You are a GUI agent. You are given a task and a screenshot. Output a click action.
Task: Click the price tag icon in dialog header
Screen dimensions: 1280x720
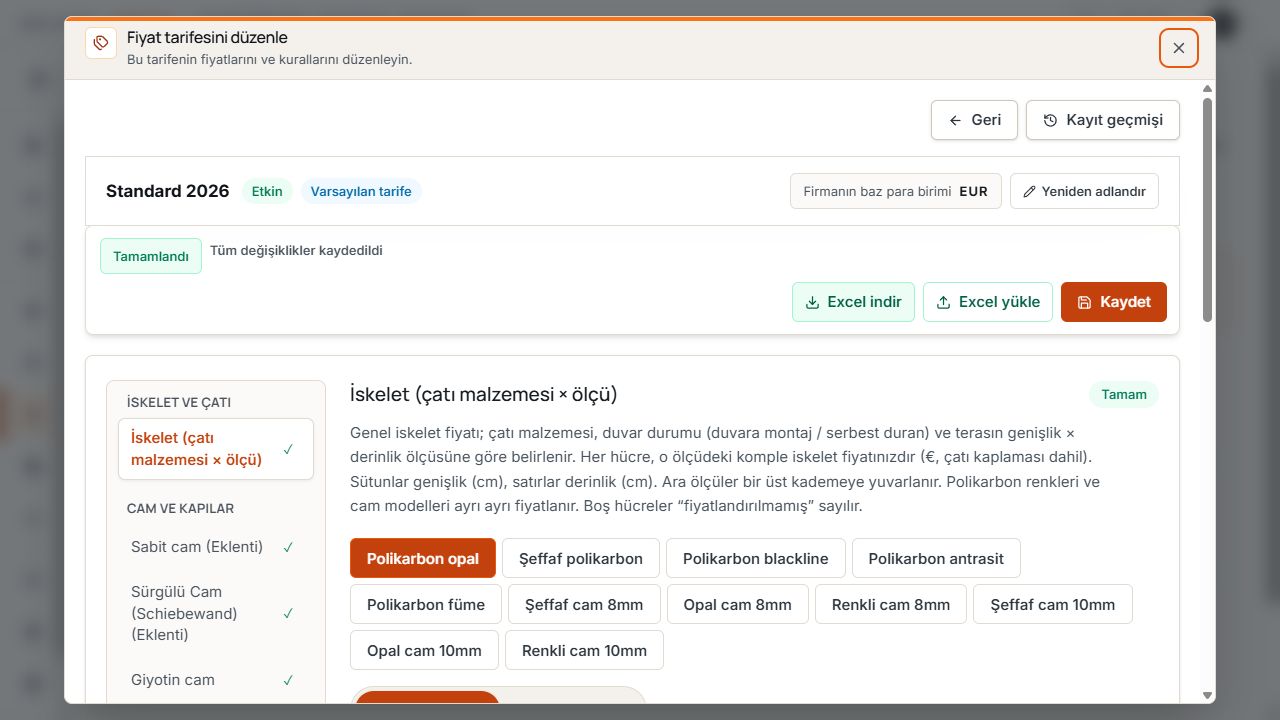point(101,43)
